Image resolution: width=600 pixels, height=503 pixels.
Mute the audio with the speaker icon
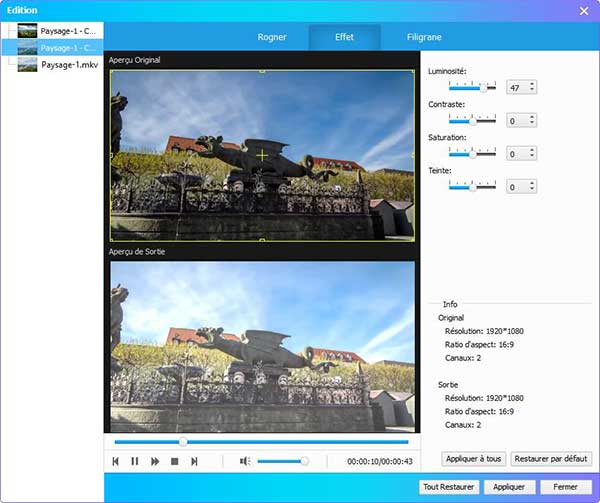(x=244, y=461)
